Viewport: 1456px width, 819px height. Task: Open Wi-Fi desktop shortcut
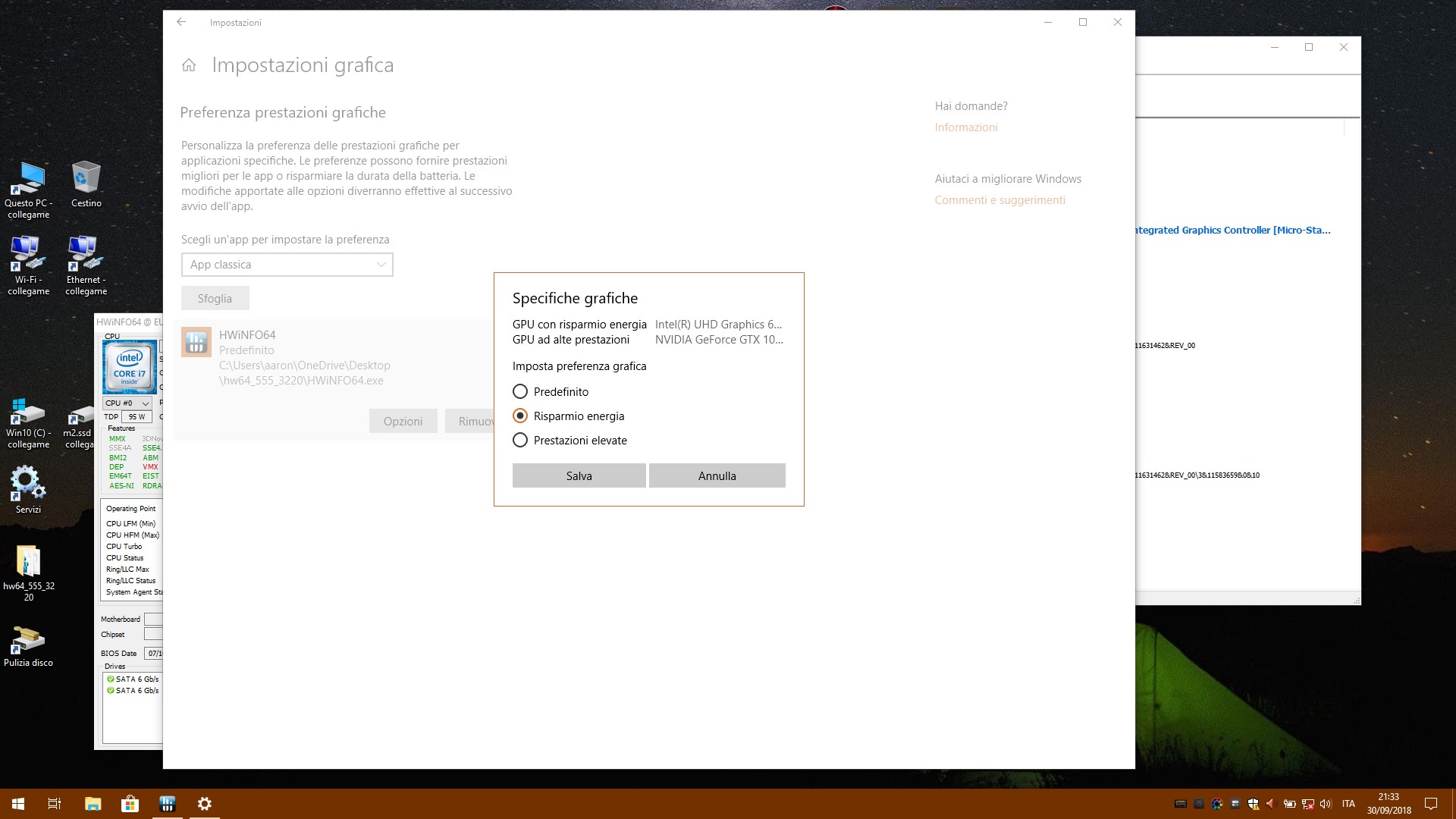coord(28,265)
